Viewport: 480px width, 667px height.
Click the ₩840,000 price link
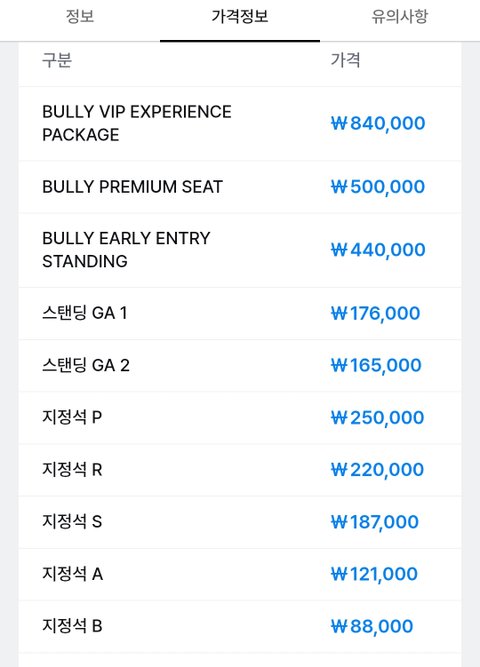pos(378,123)
